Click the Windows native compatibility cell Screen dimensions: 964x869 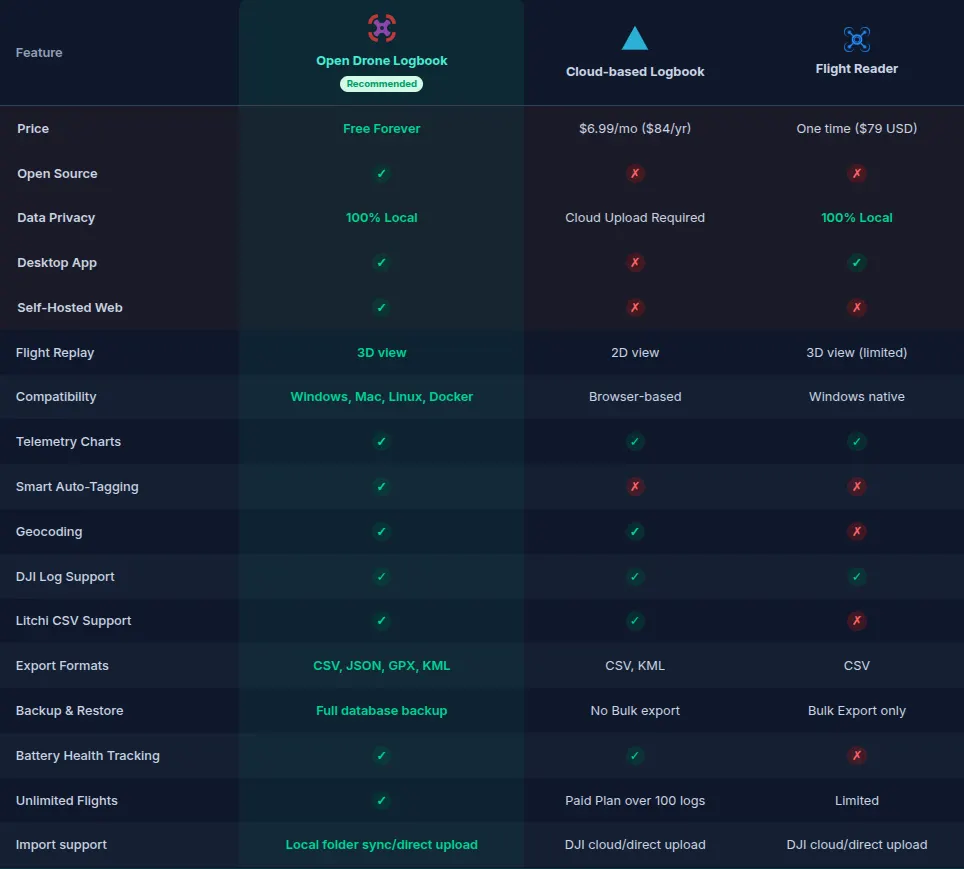856,397
